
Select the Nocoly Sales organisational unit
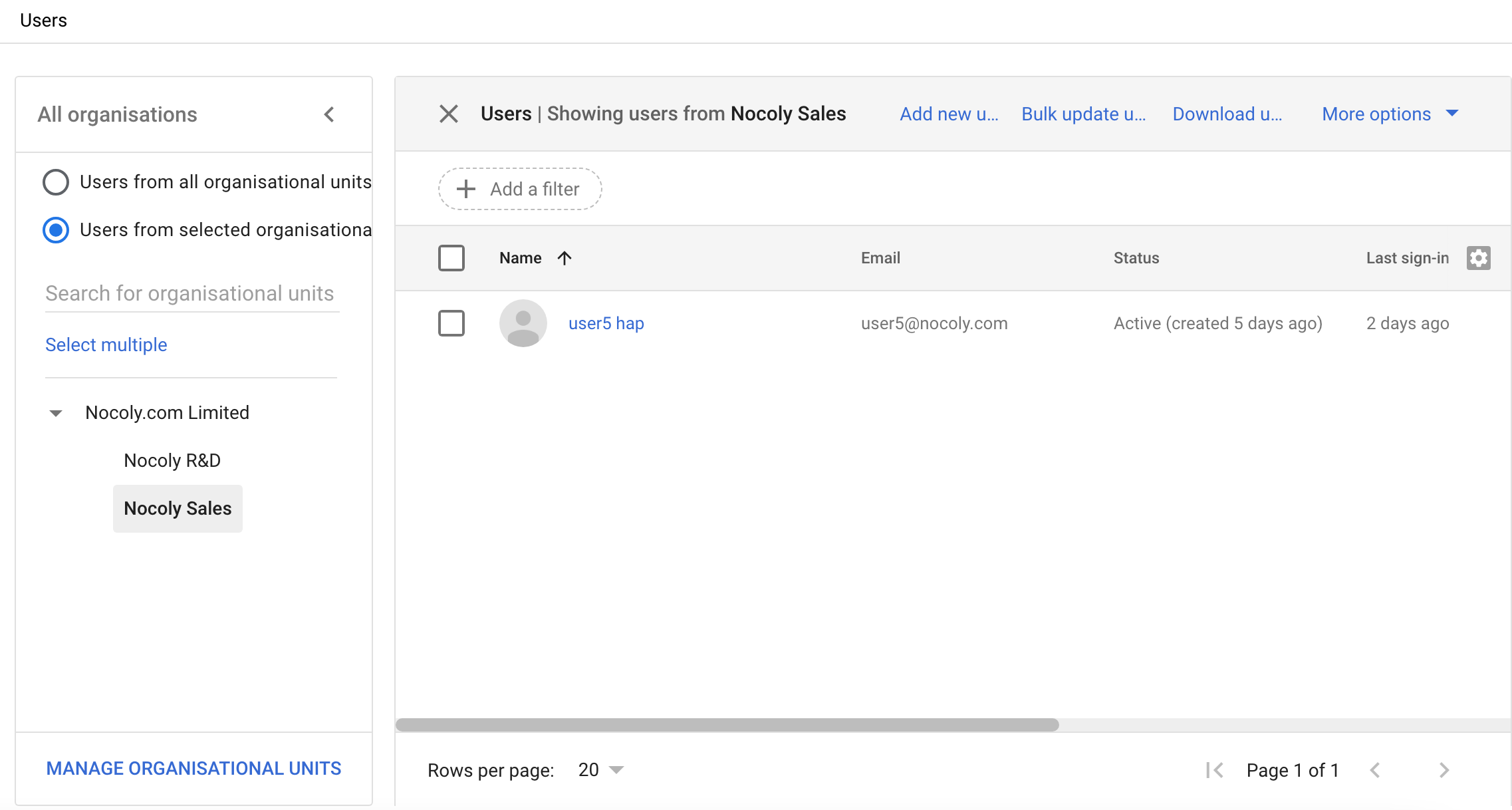(x=178, y=509)
